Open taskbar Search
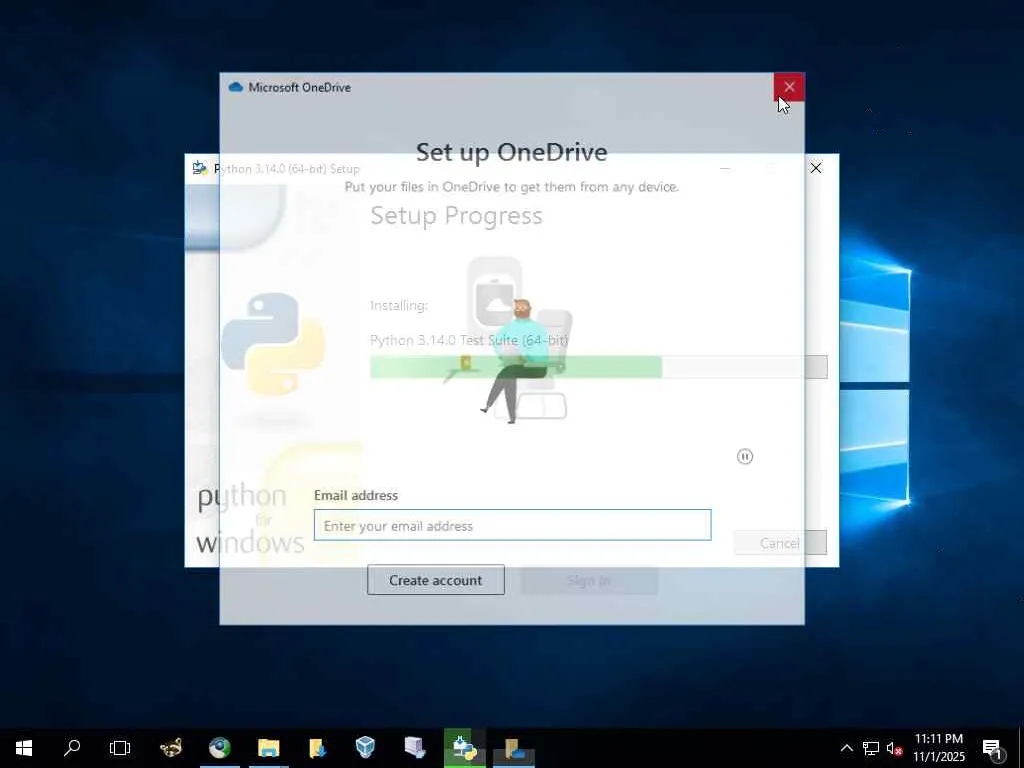 coord(72,748)
